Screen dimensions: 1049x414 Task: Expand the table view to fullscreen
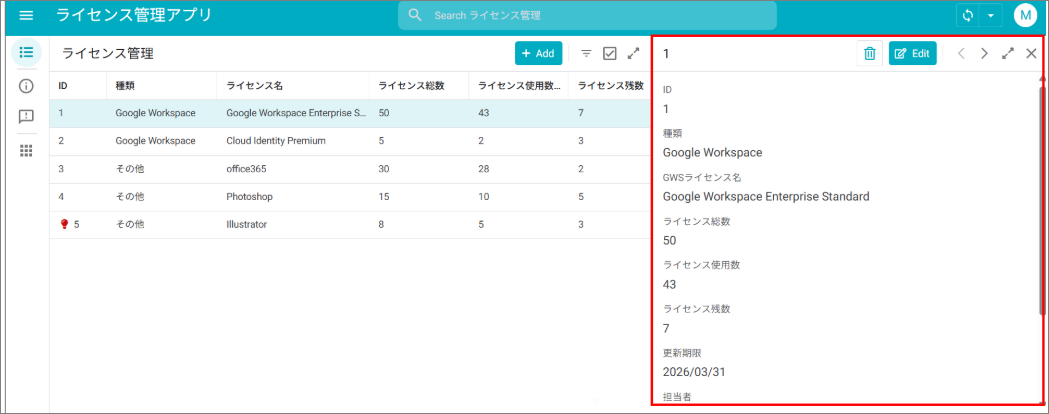coord(633,54)
